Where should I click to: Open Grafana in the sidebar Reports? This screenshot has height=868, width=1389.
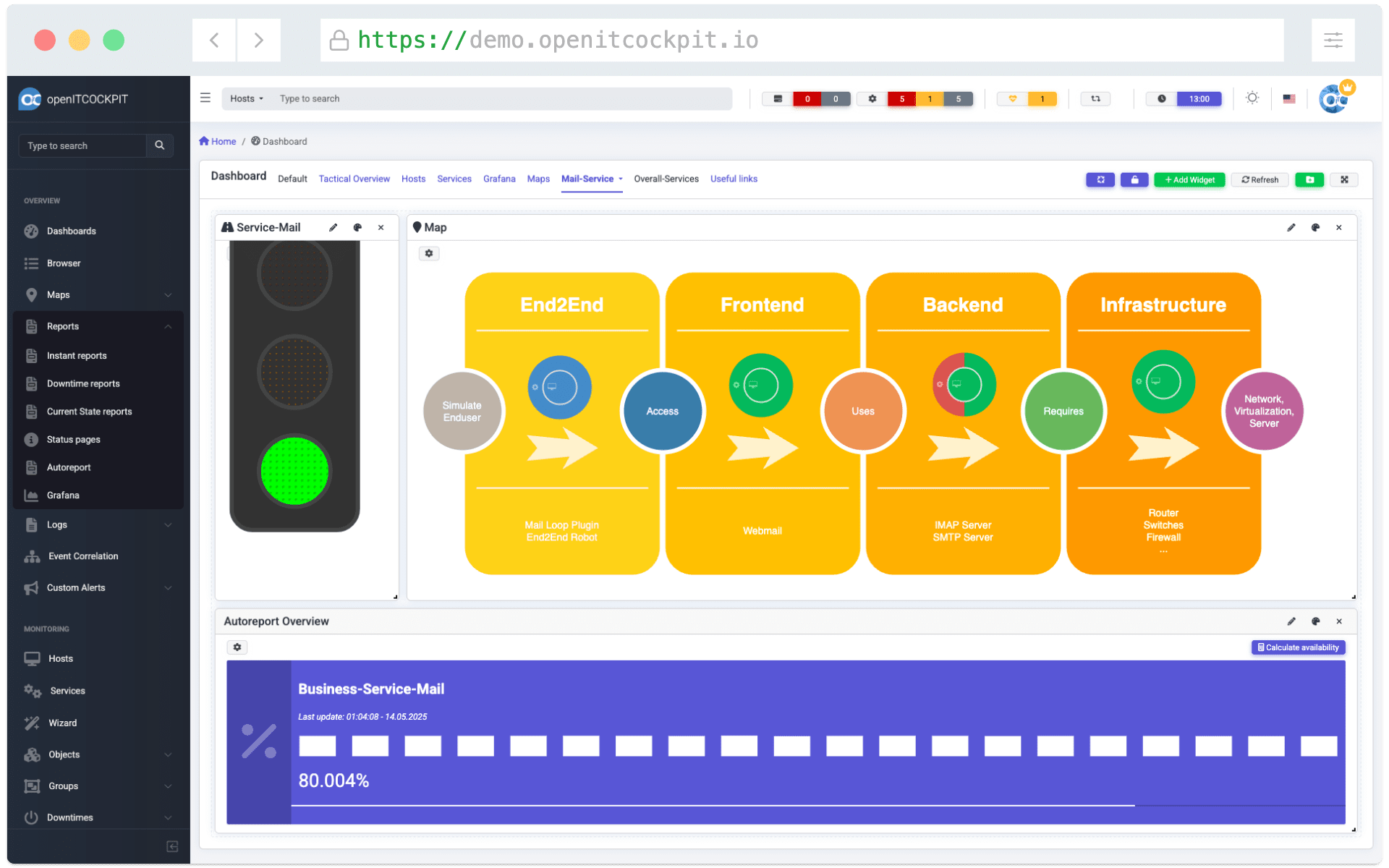(x=98, y=495)
